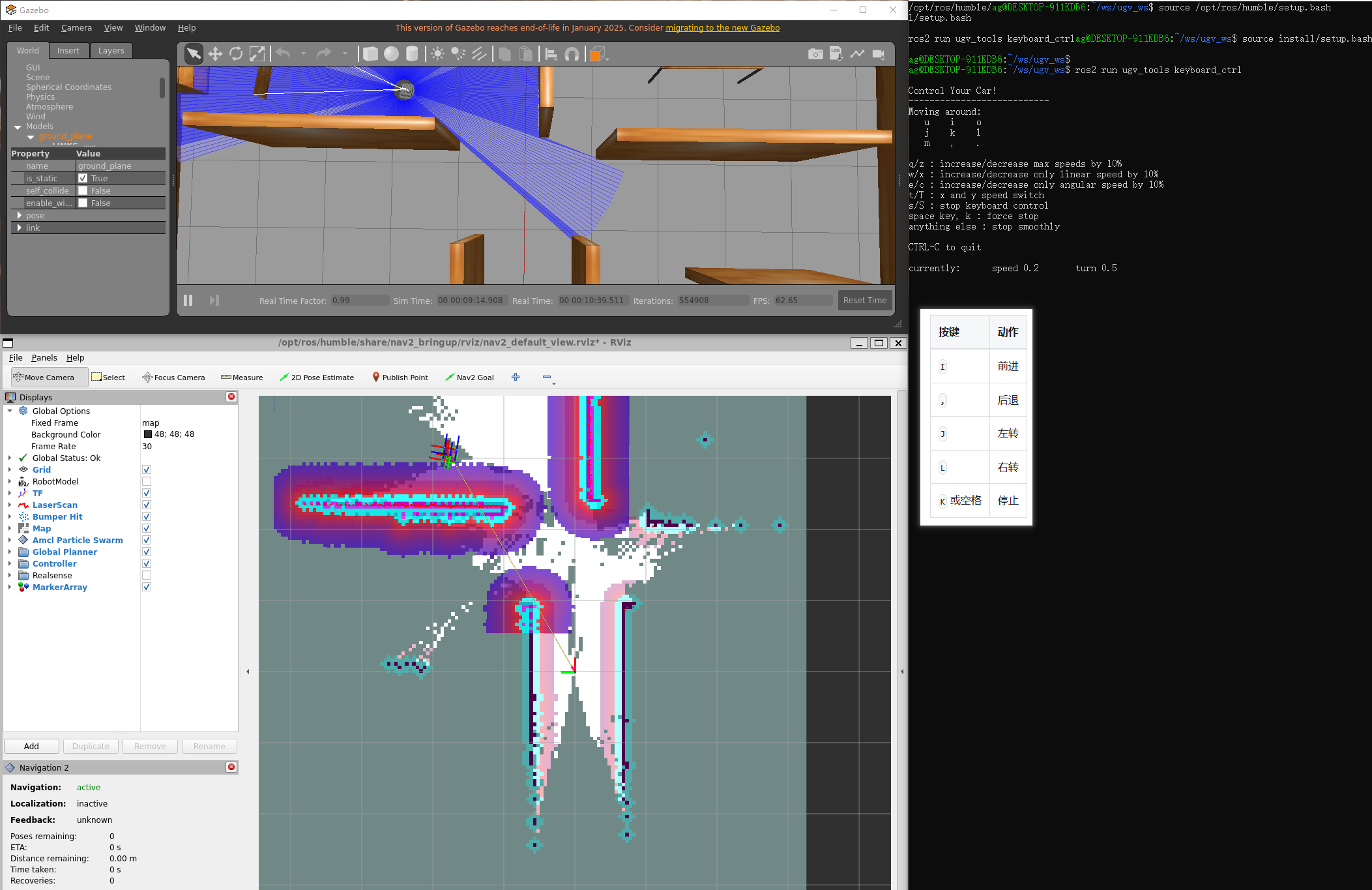Insert a sphere shape in Gazebo
This screenshot has height=890, width=1372.
391,54
